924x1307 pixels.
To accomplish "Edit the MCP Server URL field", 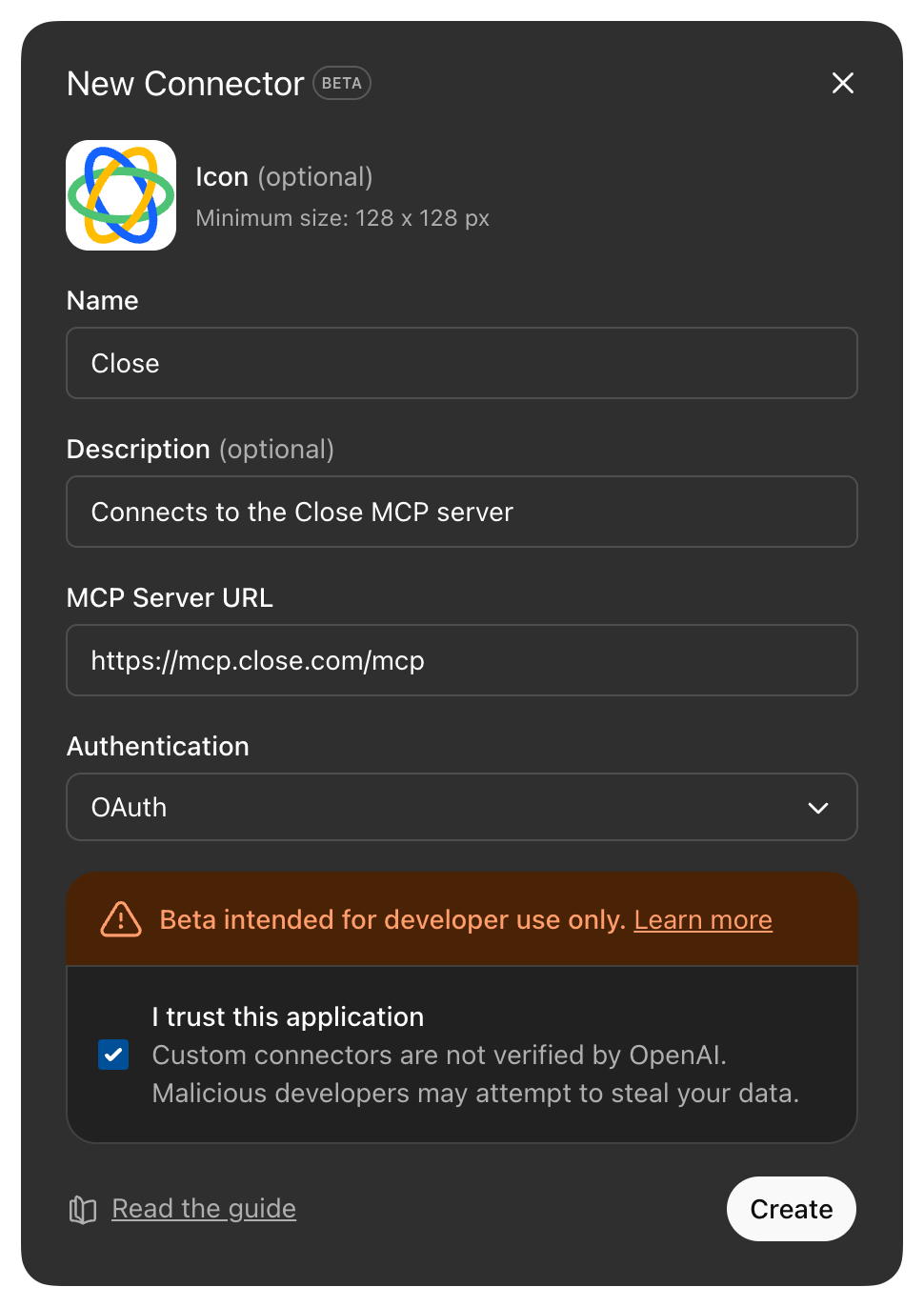I will click(x=461, y=660).
